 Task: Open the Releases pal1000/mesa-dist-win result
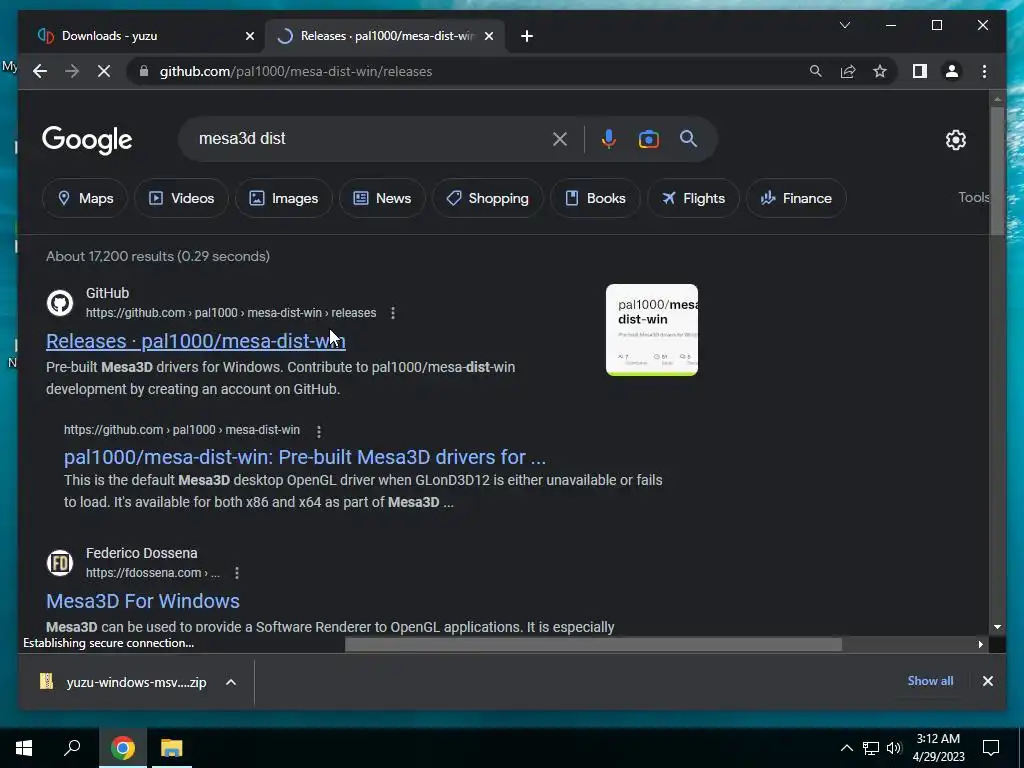click(x=196, y=341)
